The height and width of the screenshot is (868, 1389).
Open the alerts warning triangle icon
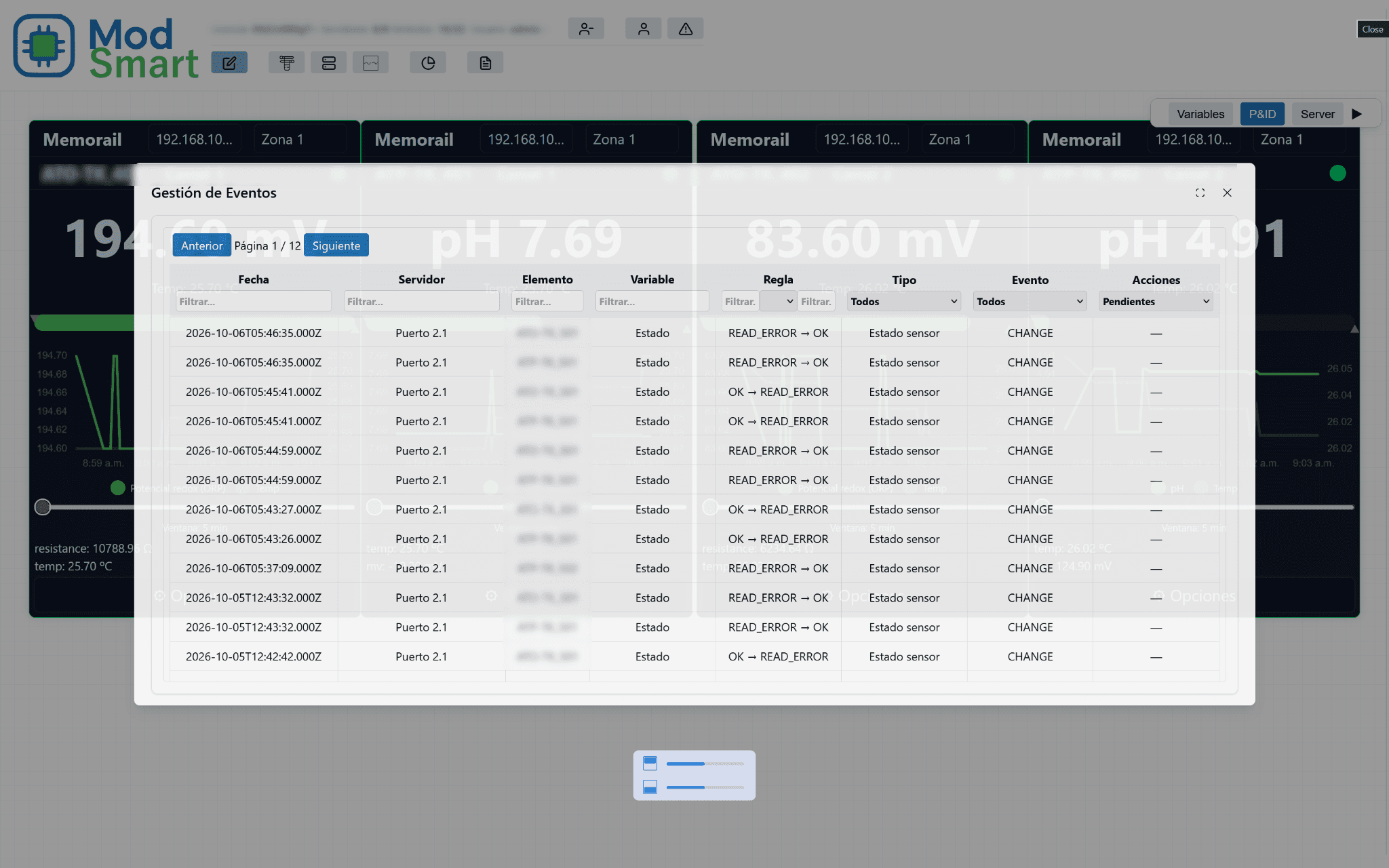[x=686, y=28]
